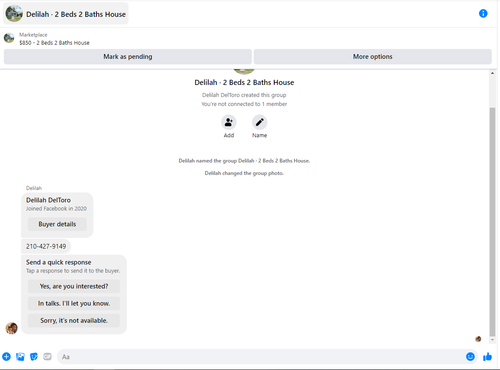Send 'Yes, are you interested?' response
Viewport: 500px width, 370px height.
[74, 286]
